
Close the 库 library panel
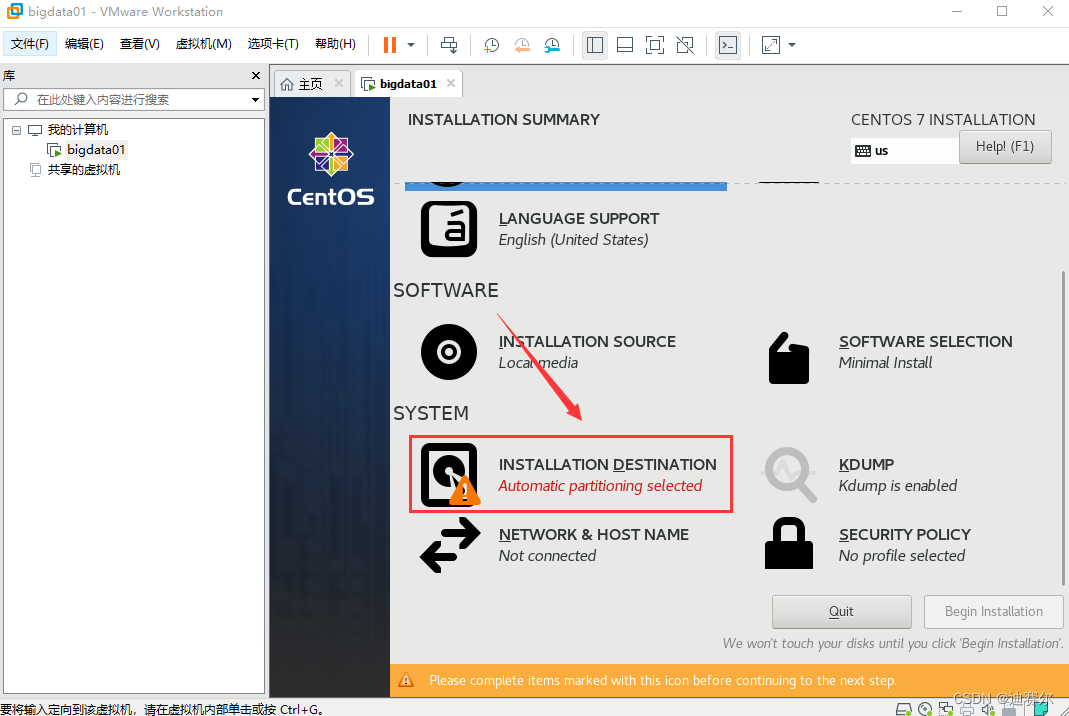tap(256, 75)
